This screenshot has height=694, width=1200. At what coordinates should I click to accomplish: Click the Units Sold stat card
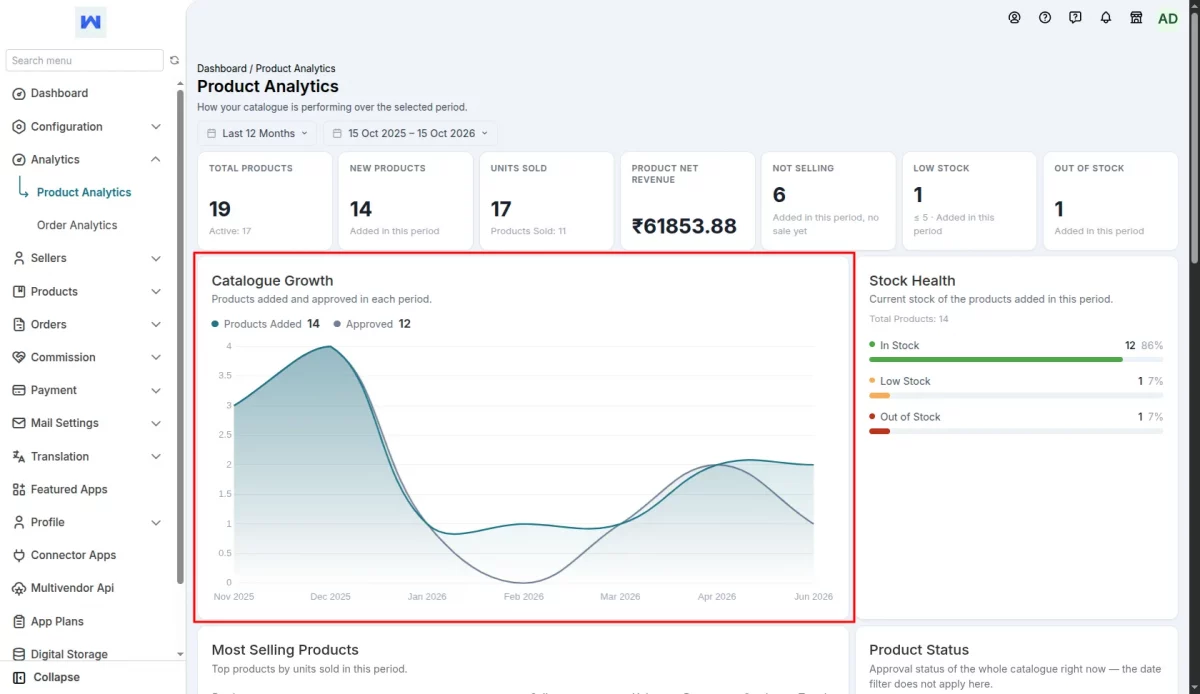[546, 201]
